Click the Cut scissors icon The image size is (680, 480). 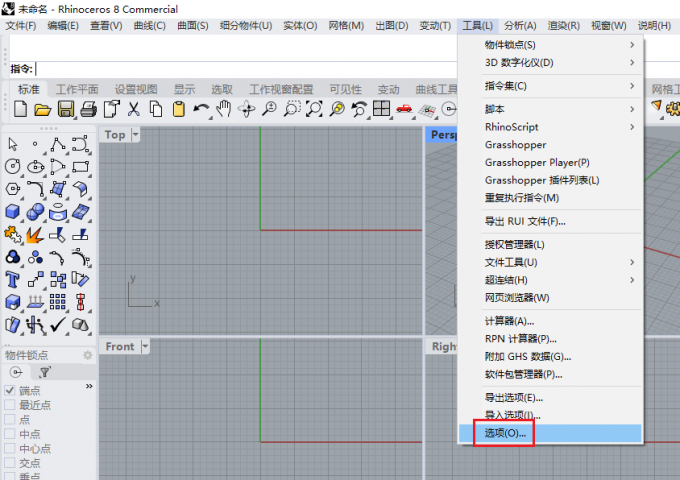tap(134, 109)
